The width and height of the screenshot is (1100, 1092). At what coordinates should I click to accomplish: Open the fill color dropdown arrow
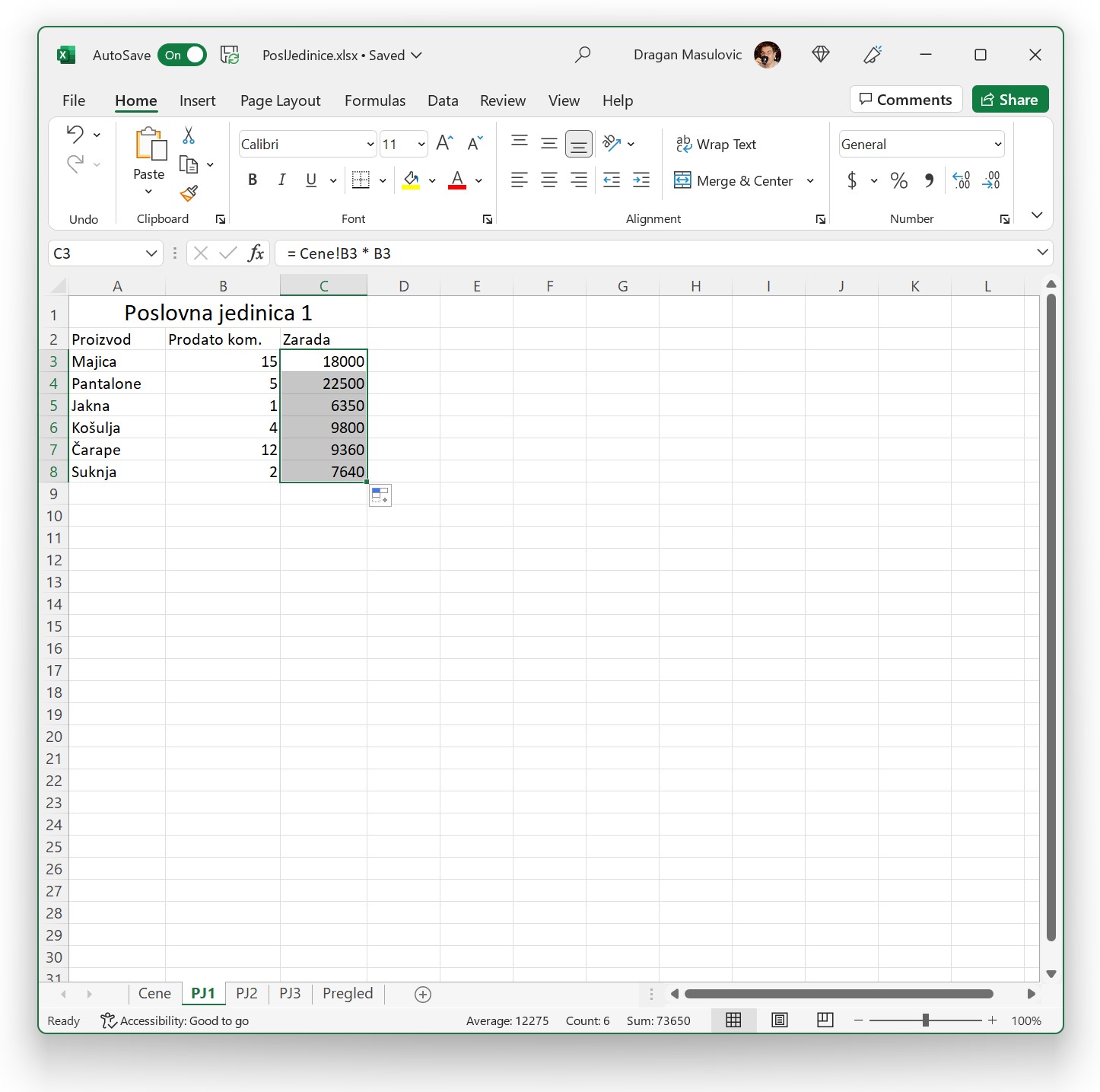tap(432, 181)
